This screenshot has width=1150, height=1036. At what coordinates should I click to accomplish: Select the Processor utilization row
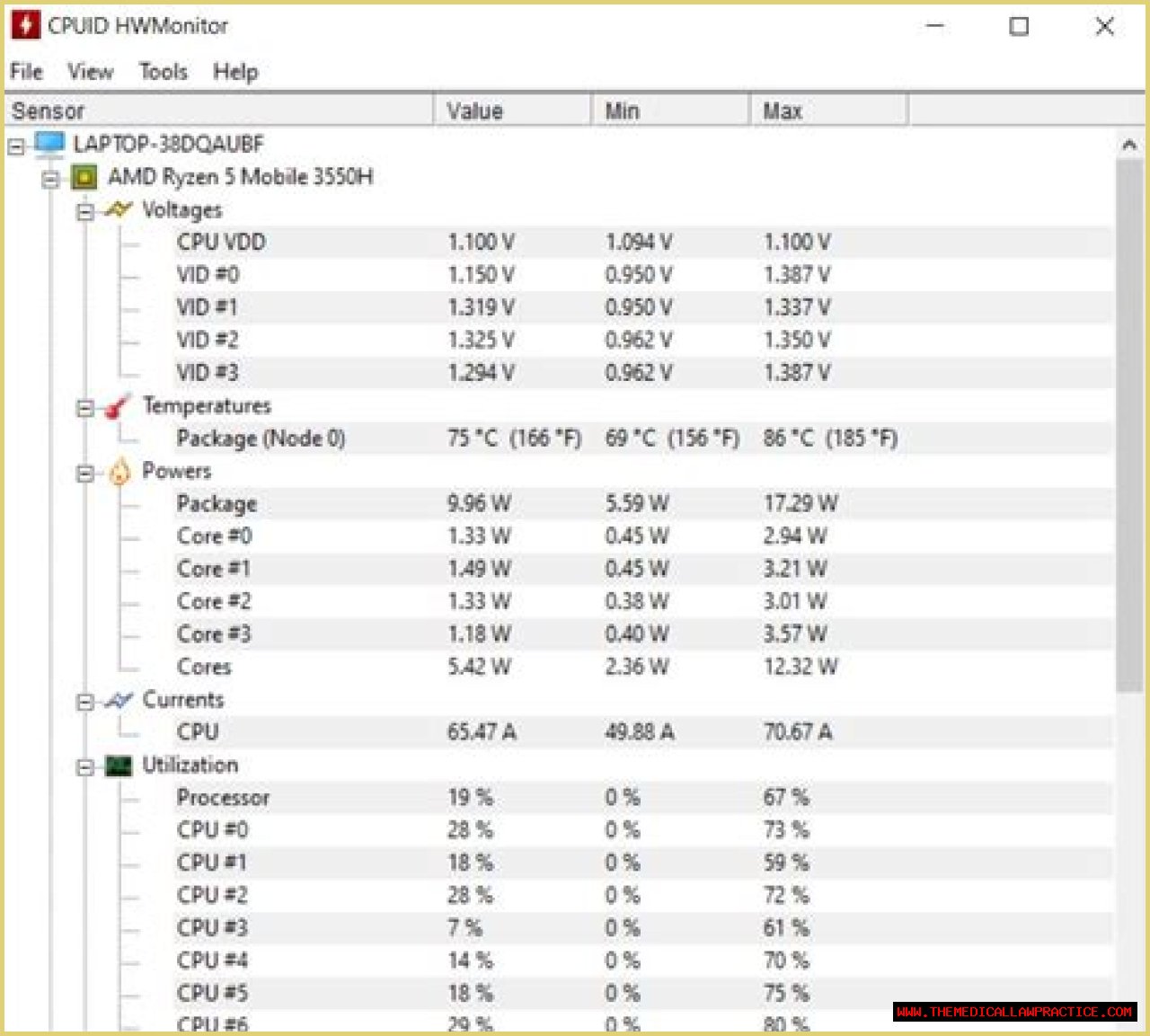tap(643, 798)
